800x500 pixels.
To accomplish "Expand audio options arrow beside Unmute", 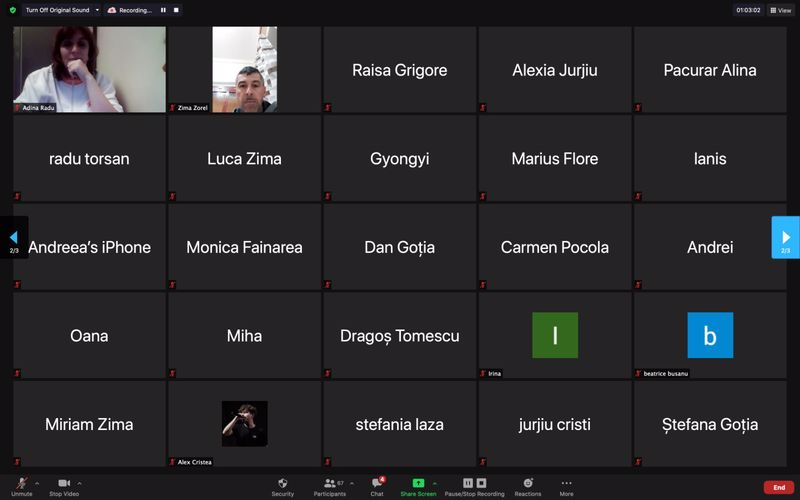I will 37,483.
